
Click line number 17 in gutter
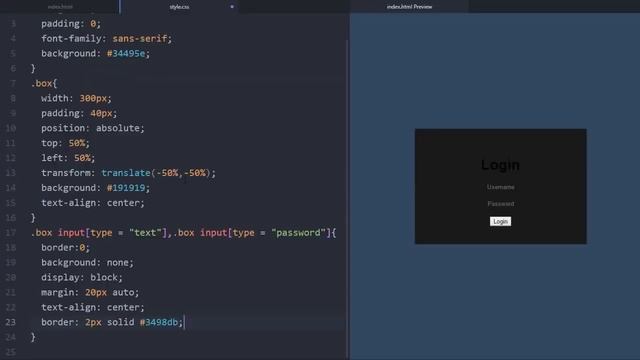point(11,233)
